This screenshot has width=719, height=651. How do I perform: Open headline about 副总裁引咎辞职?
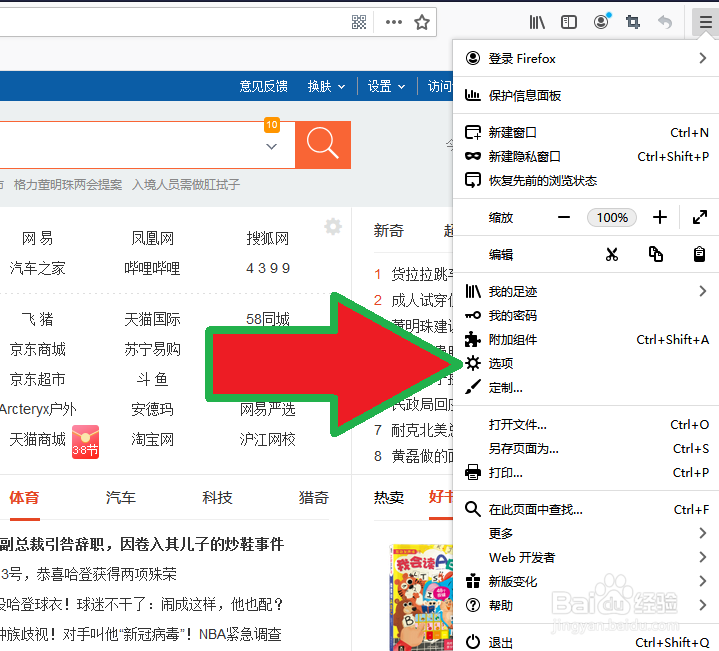click(142, 544)
